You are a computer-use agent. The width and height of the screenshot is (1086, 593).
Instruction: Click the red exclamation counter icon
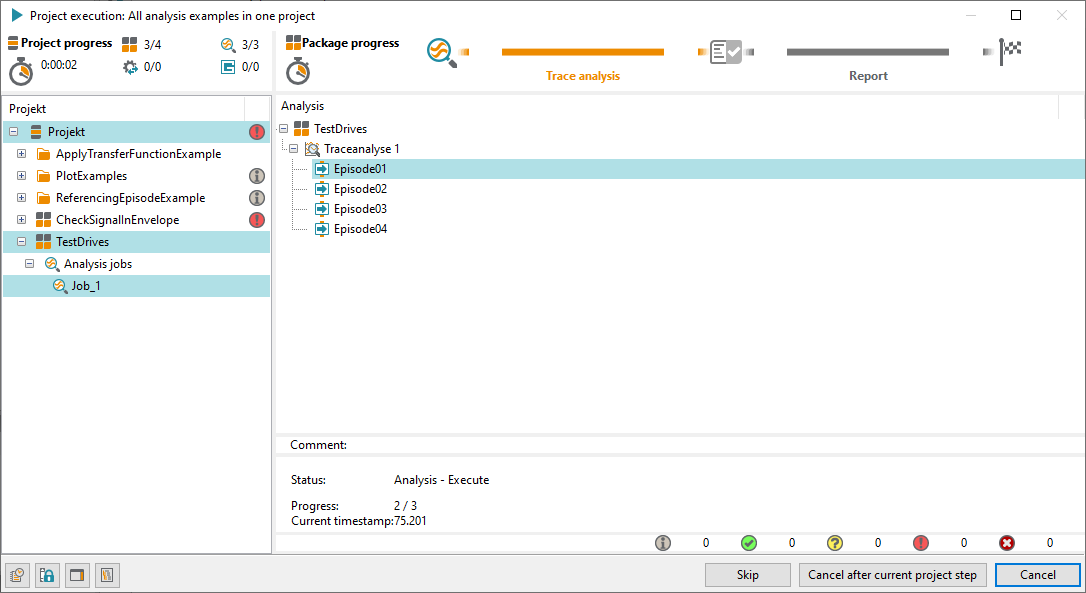pos(920,543)
